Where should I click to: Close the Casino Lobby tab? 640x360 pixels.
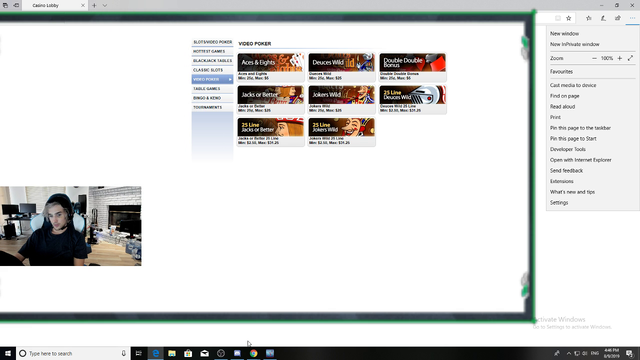tap(83, 5)
